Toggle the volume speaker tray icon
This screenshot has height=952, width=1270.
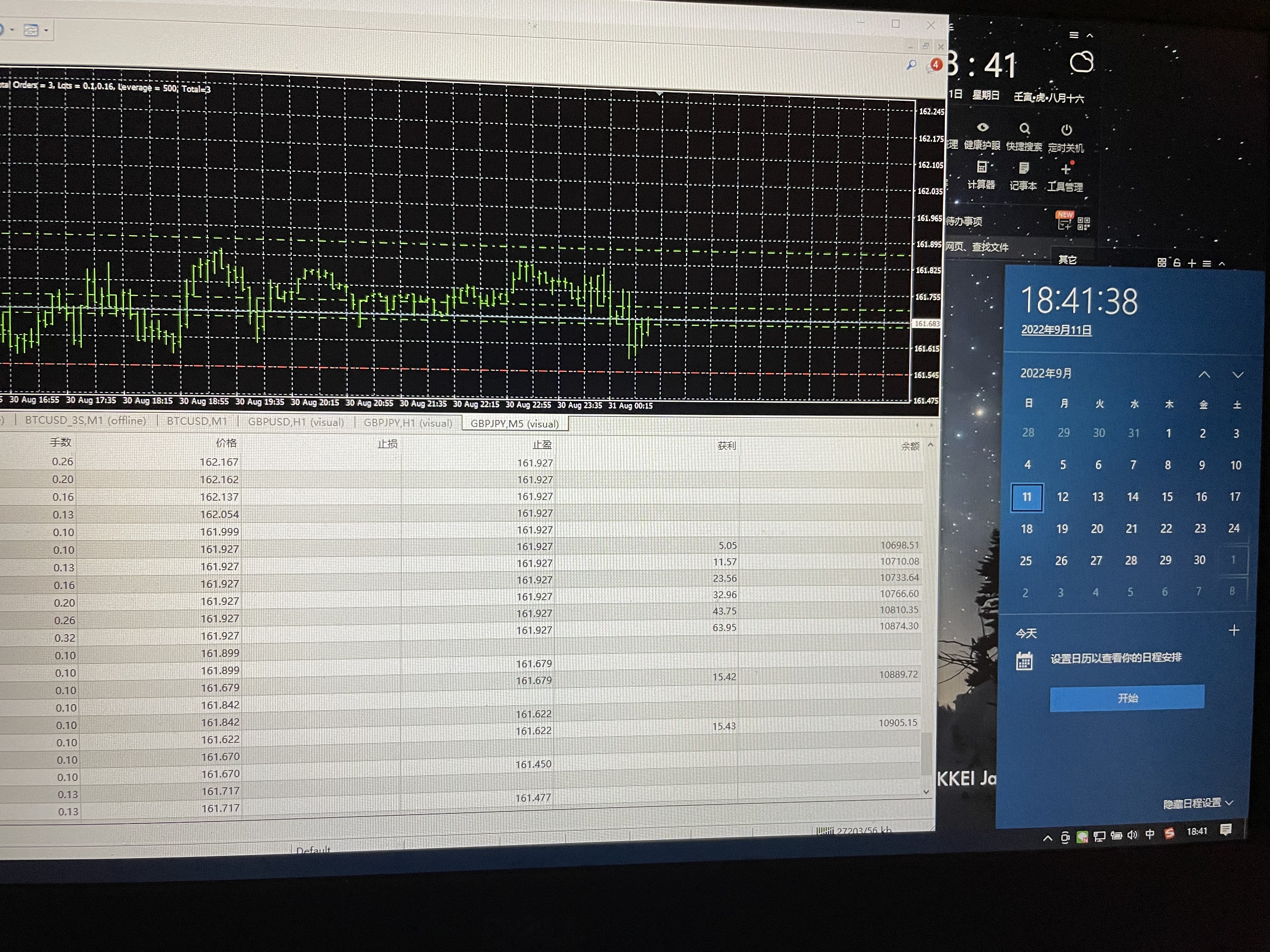coord(1132,835)
